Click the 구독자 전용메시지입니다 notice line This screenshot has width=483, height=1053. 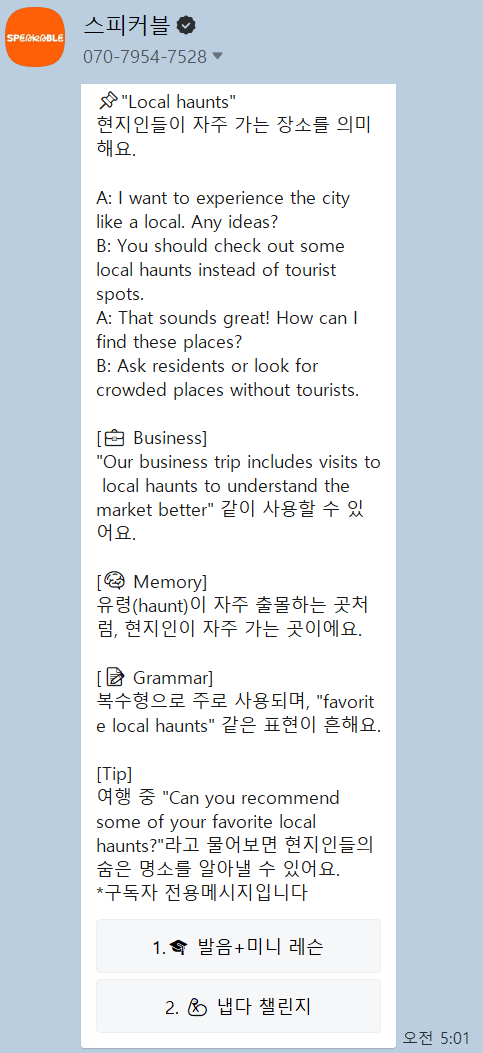pos(202,893)
